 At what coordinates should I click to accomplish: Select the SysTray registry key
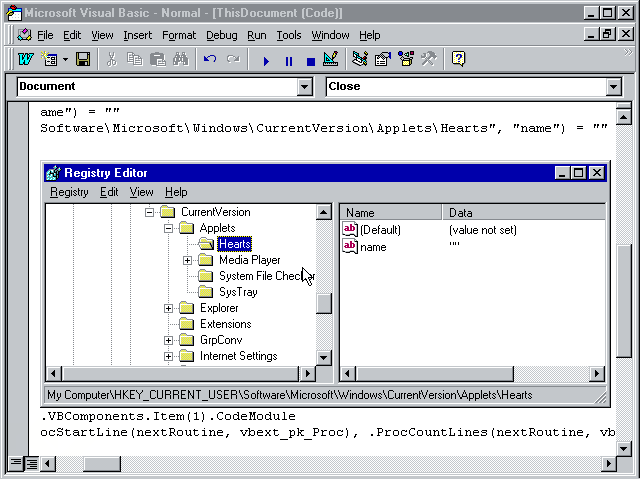(238, 292)
